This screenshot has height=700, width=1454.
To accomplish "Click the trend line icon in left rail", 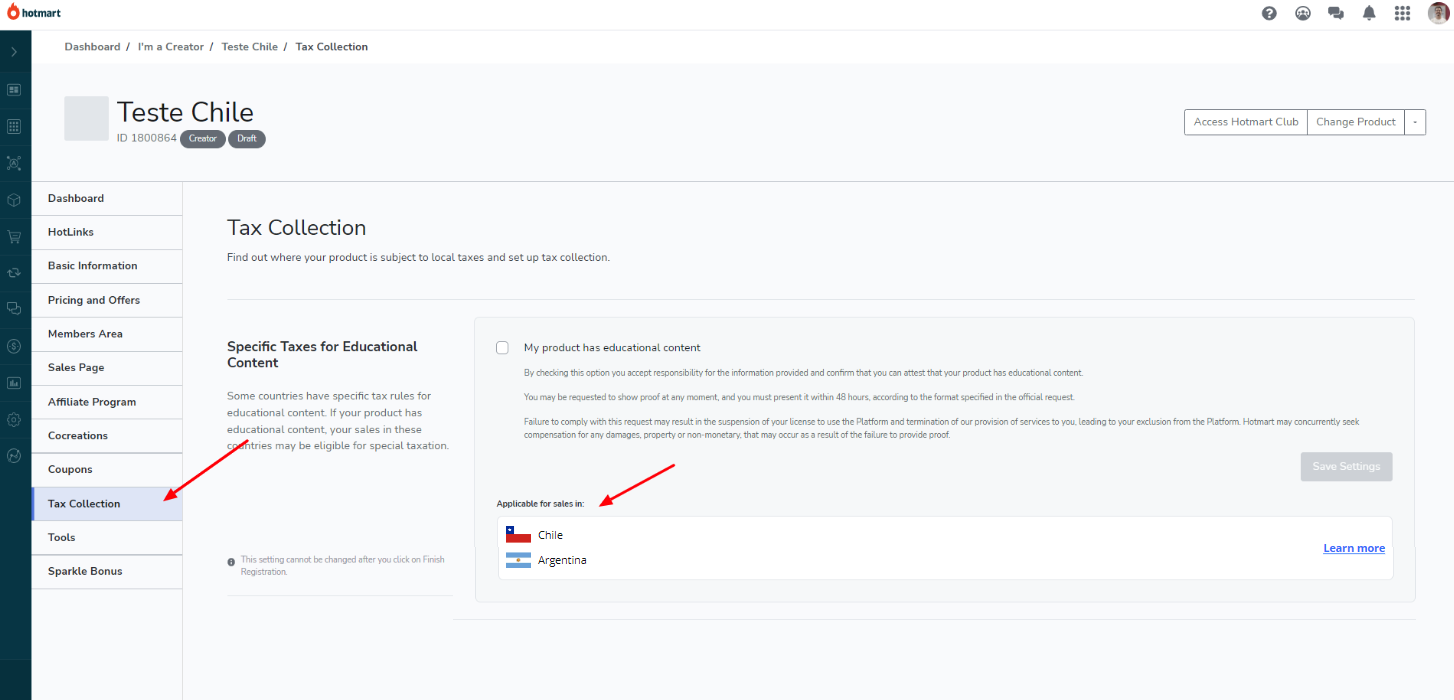I will 14,456.
